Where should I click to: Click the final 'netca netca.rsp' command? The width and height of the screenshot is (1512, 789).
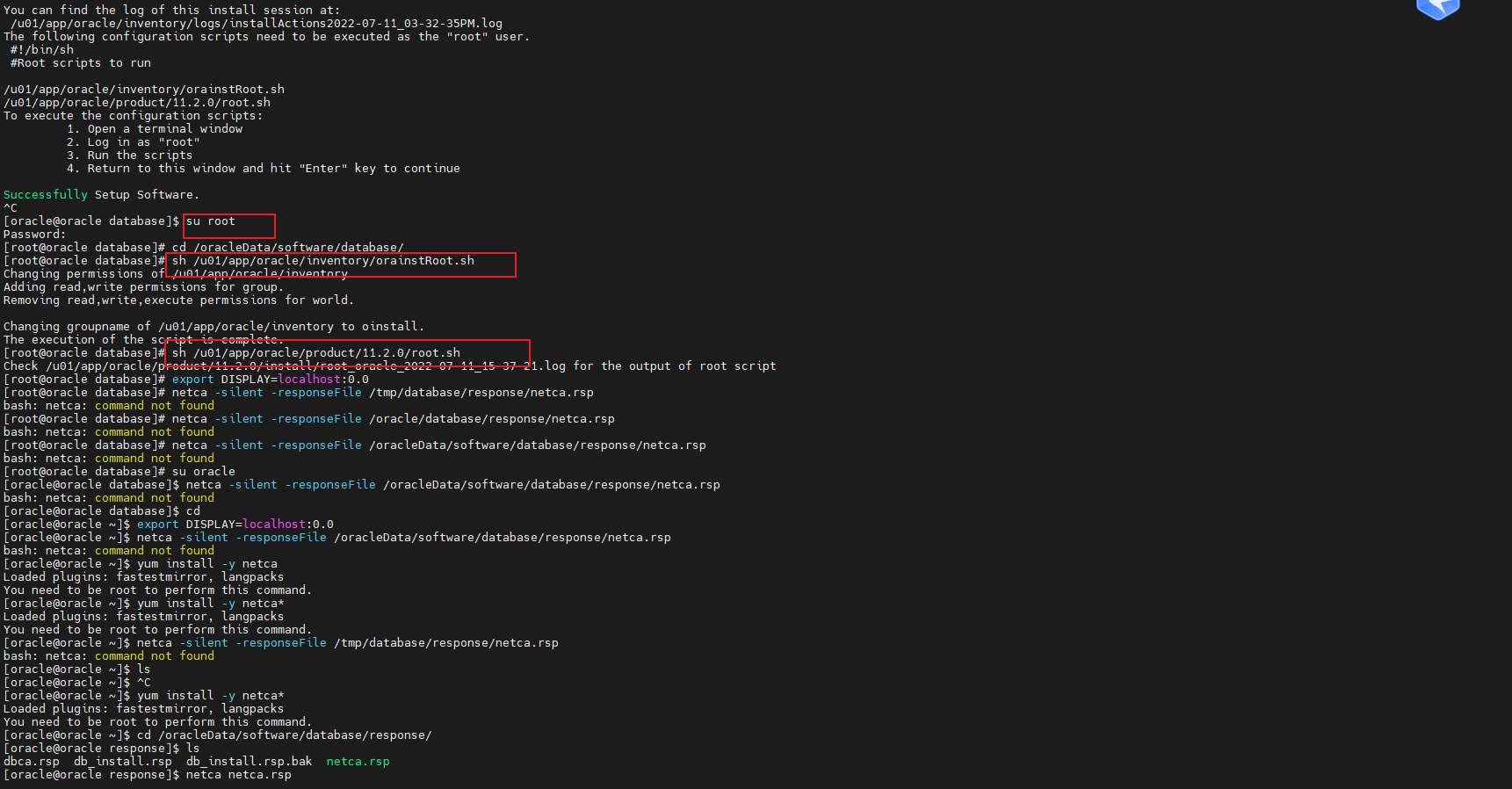click(x=239, y=775)
